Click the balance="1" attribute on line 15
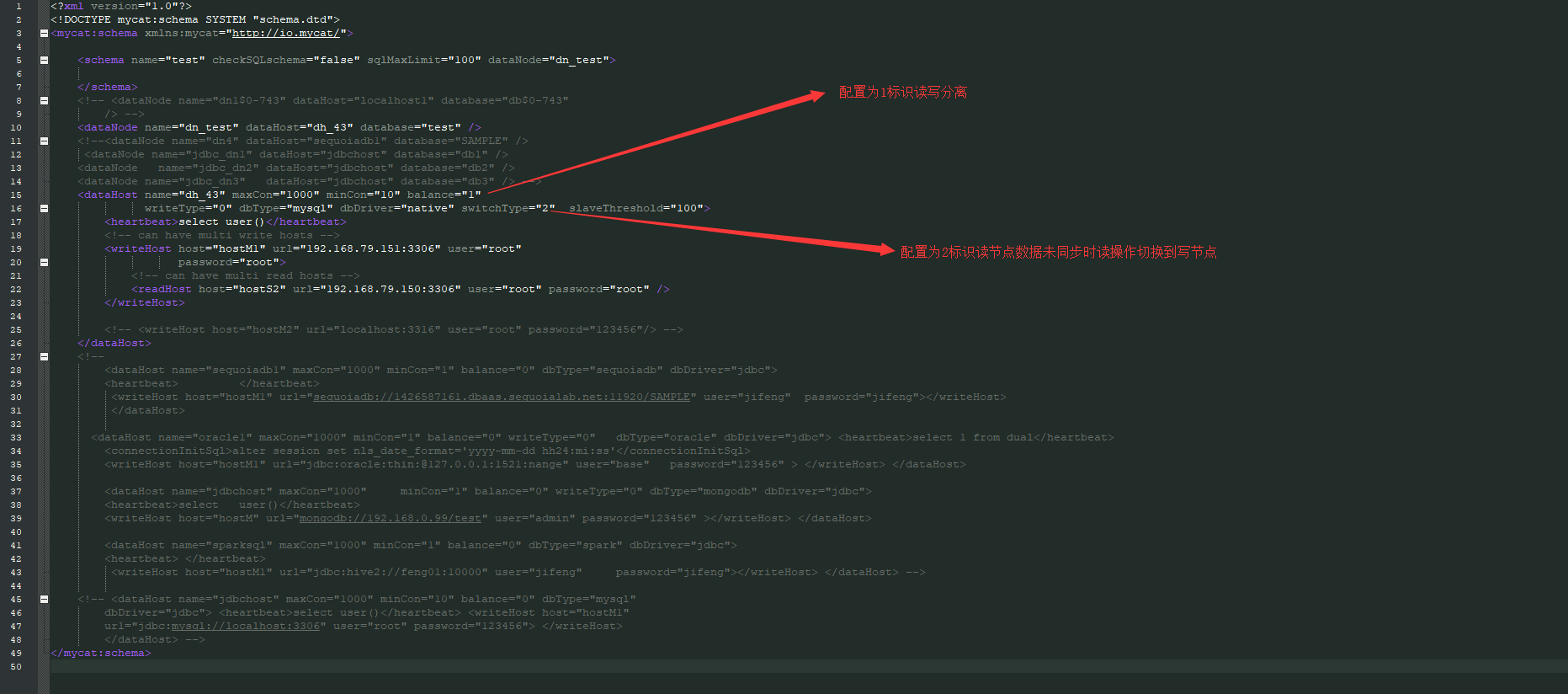1568x694 pixels. coord(444,195)
